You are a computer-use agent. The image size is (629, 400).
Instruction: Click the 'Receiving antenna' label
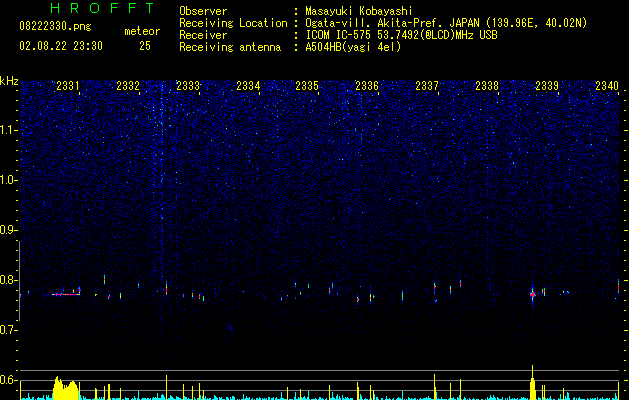230,47
